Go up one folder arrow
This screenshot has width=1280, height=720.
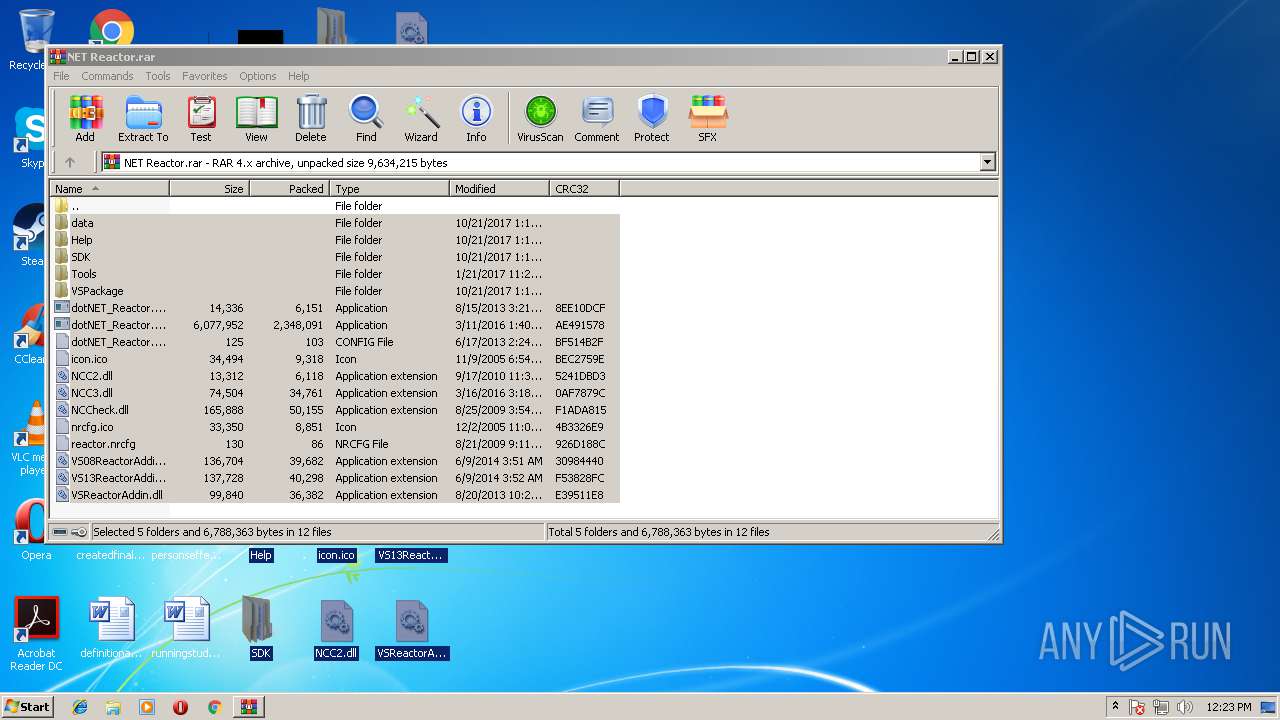[70, 162]
